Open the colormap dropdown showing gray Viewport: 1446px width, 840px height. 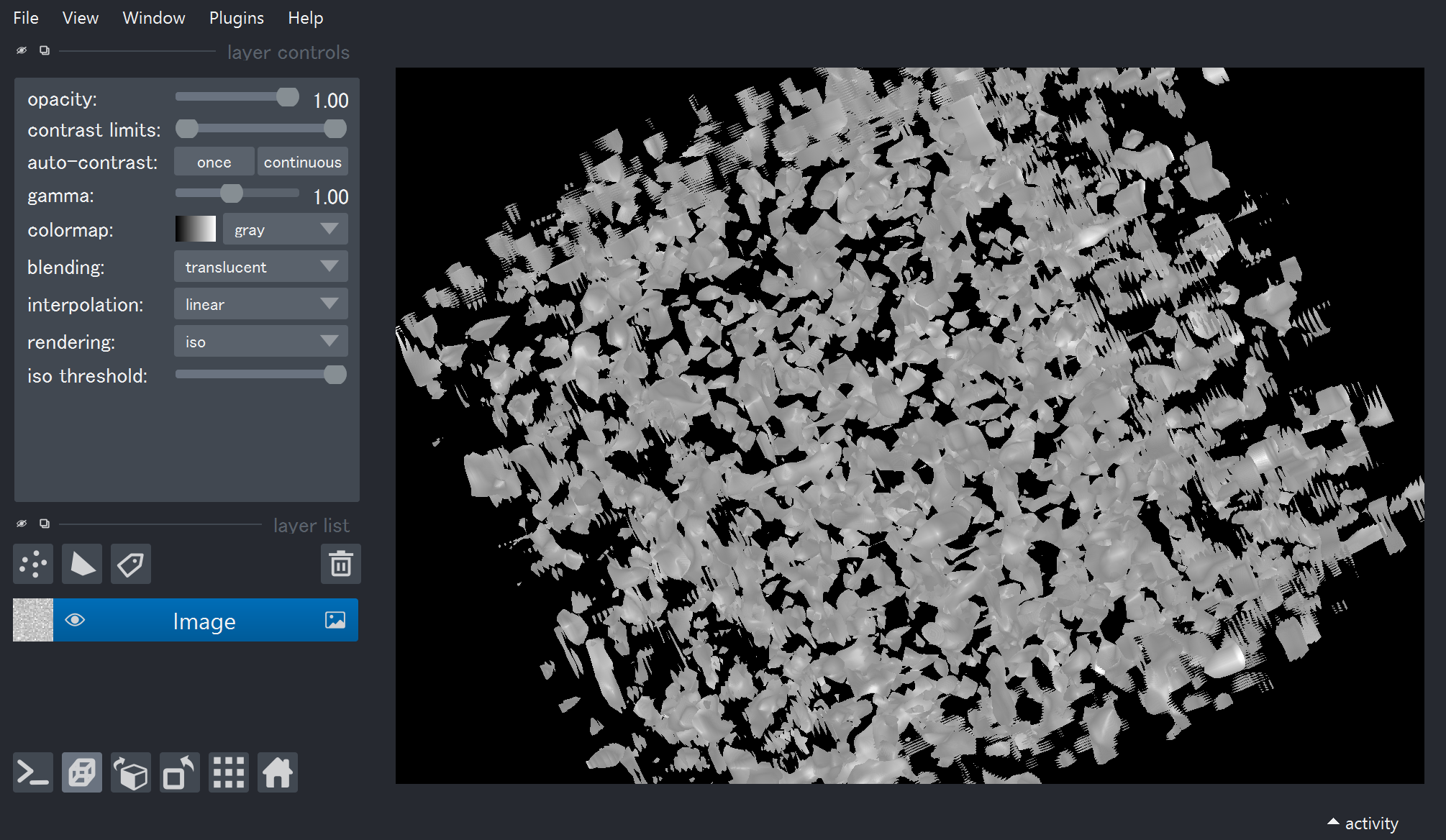(286, 229)
